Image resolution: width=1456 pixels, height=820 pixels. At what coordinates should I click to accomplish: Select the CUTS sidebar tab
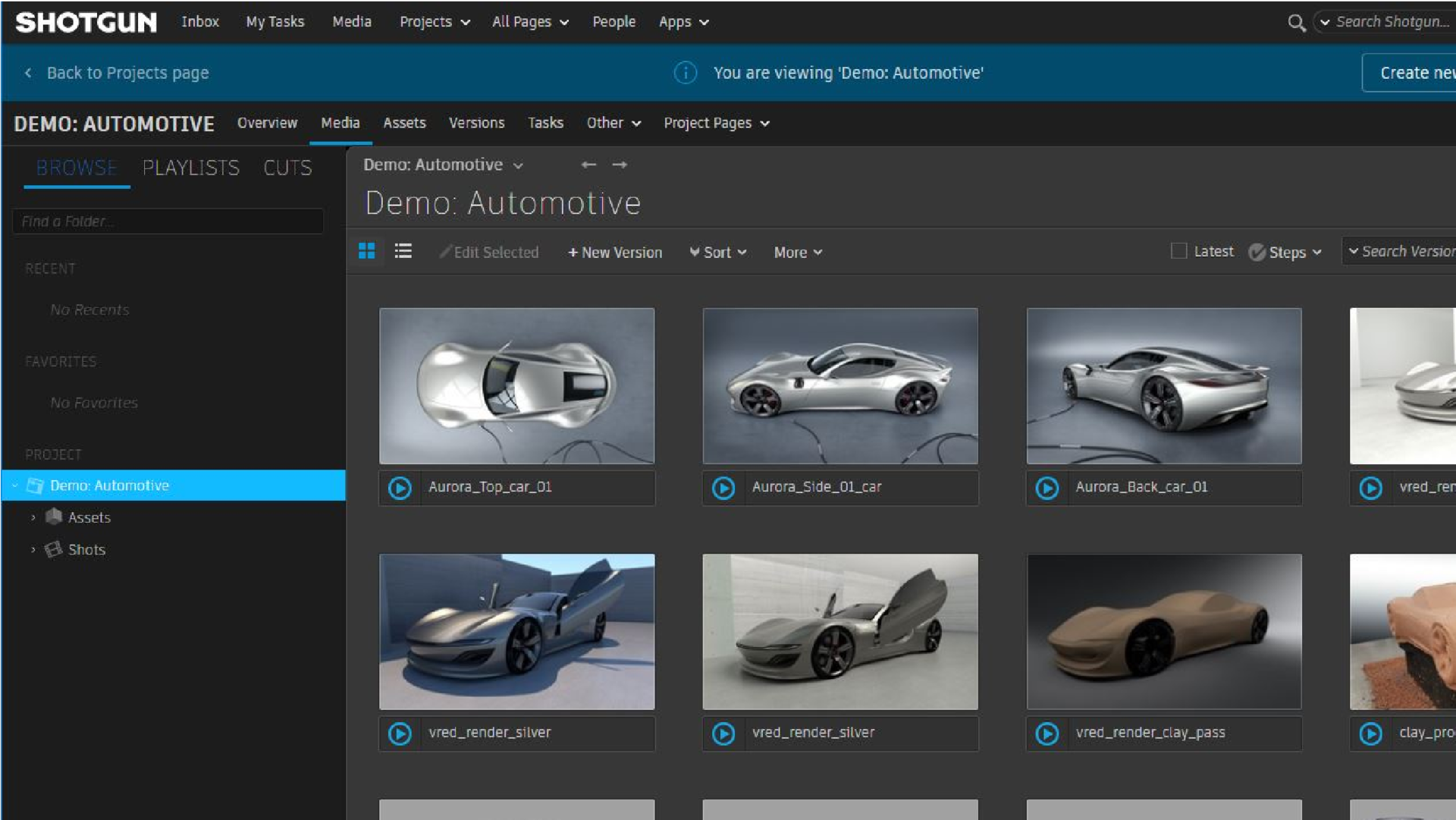pyautogui.click(x=287, y=168)
